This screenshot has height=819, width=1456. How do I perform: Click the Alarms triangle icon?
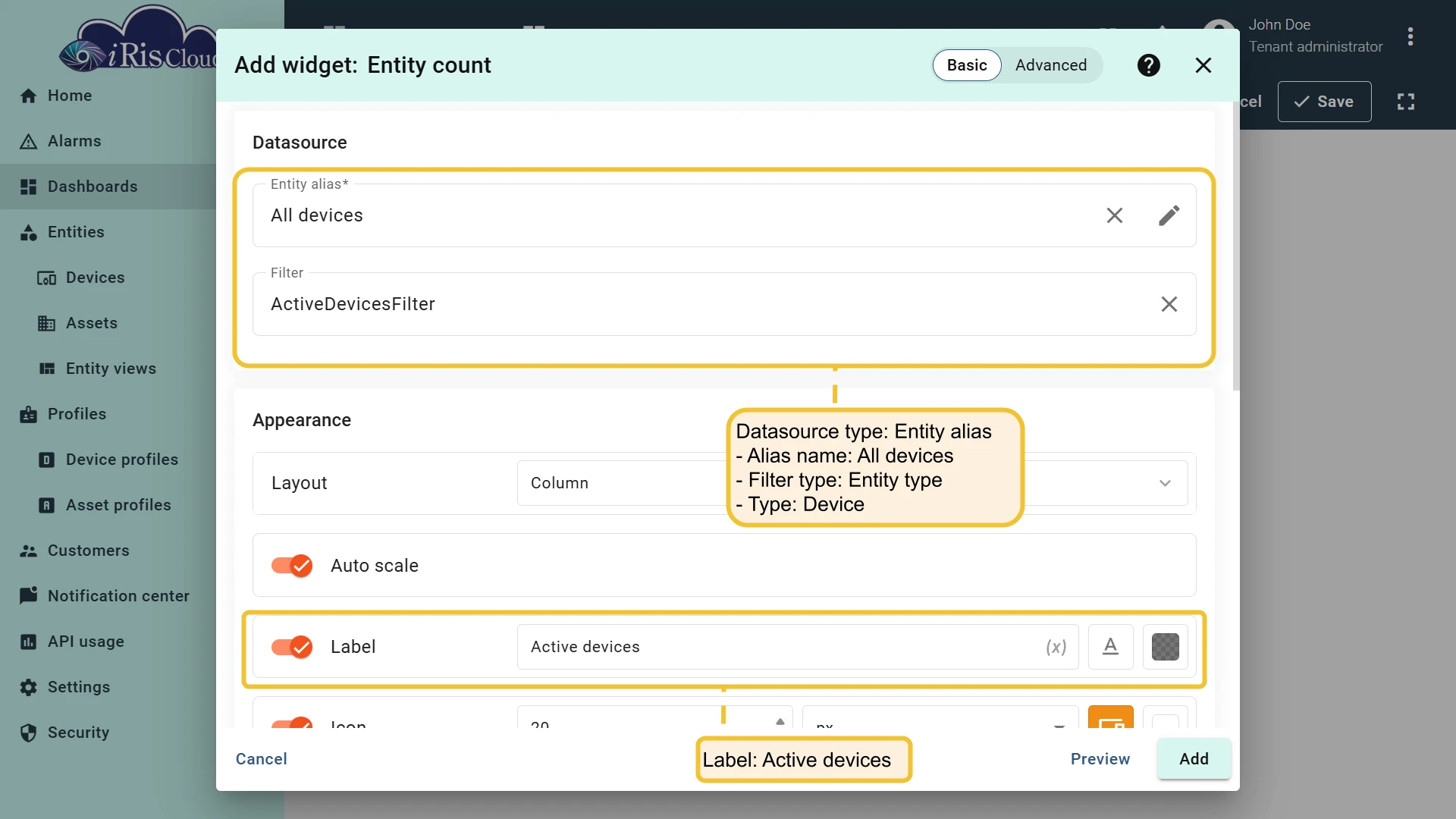[29, 141]
